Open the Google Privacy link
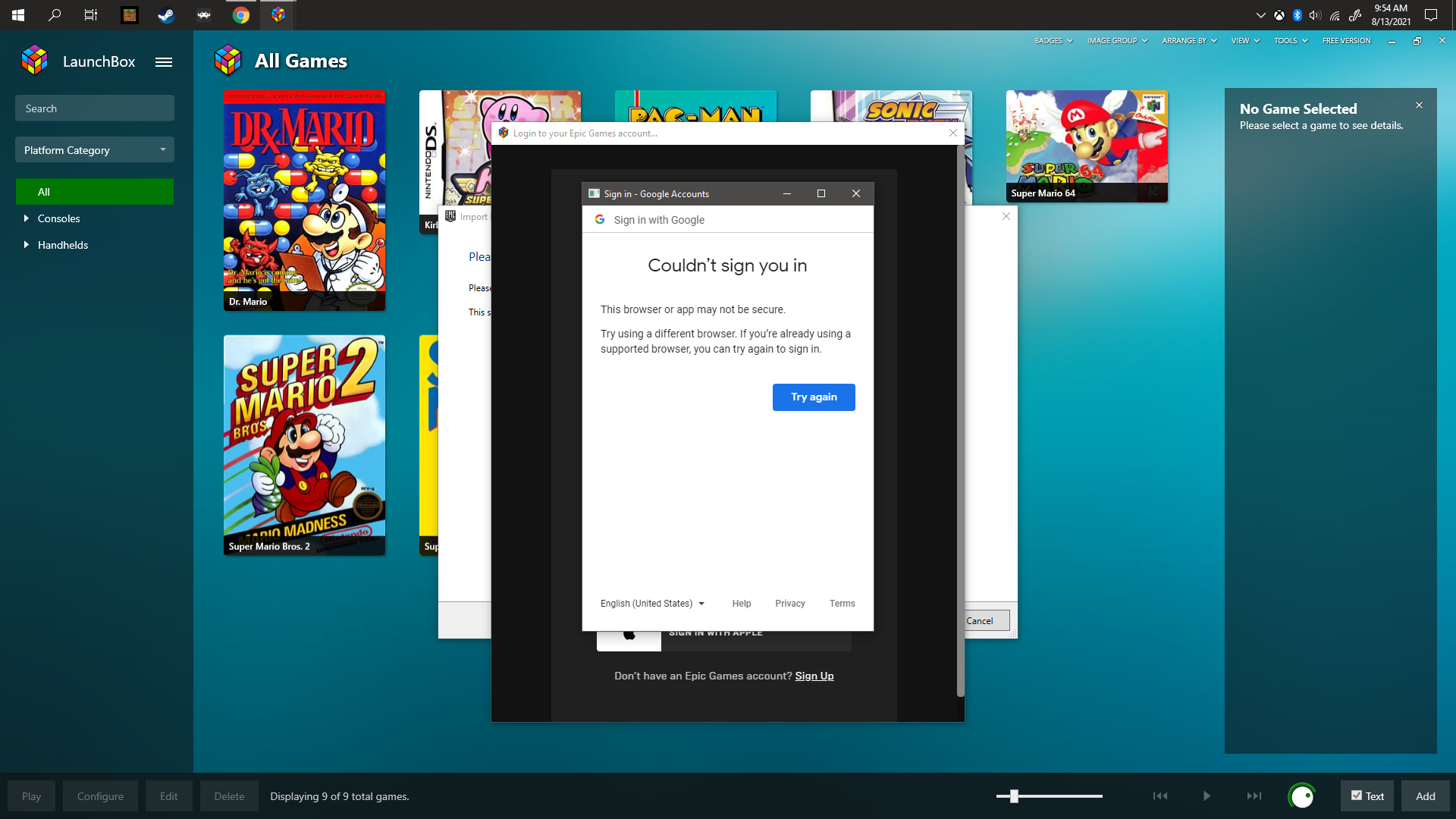1456x819 pixels. (x=790, y=604)
